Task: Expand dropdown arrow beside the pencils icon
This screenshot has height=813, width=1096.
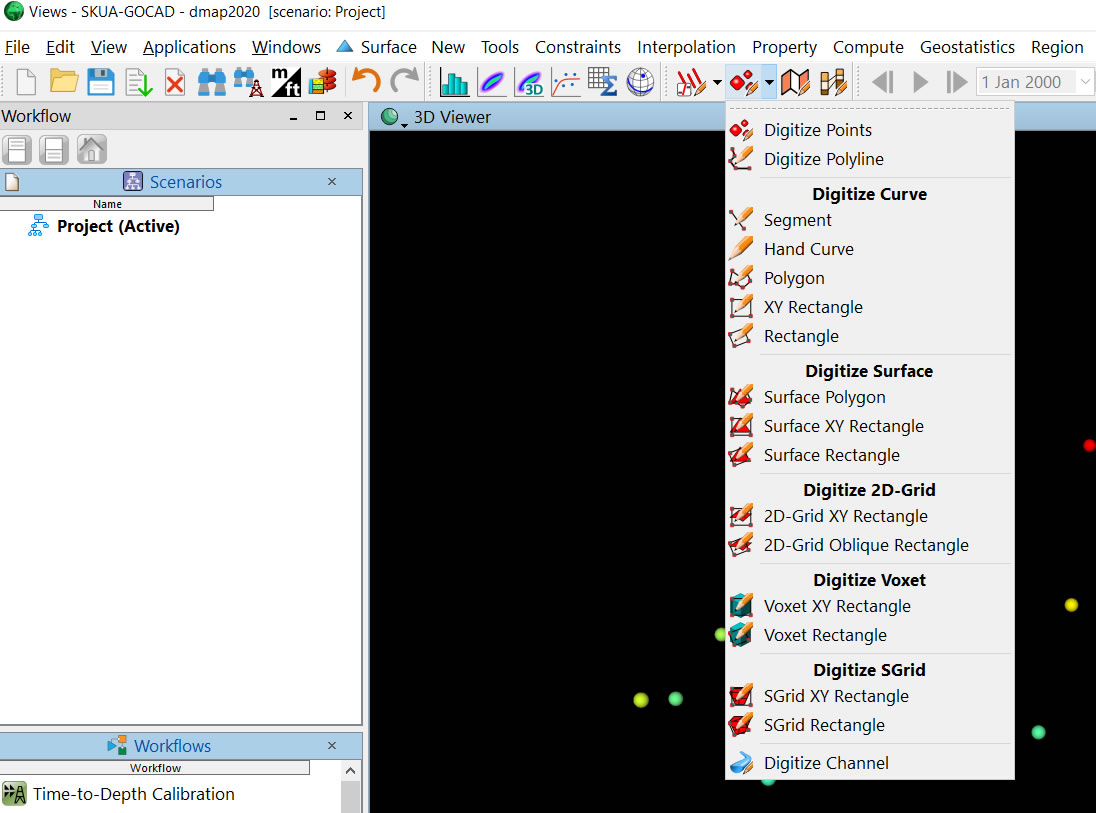Action: [717, 83]
